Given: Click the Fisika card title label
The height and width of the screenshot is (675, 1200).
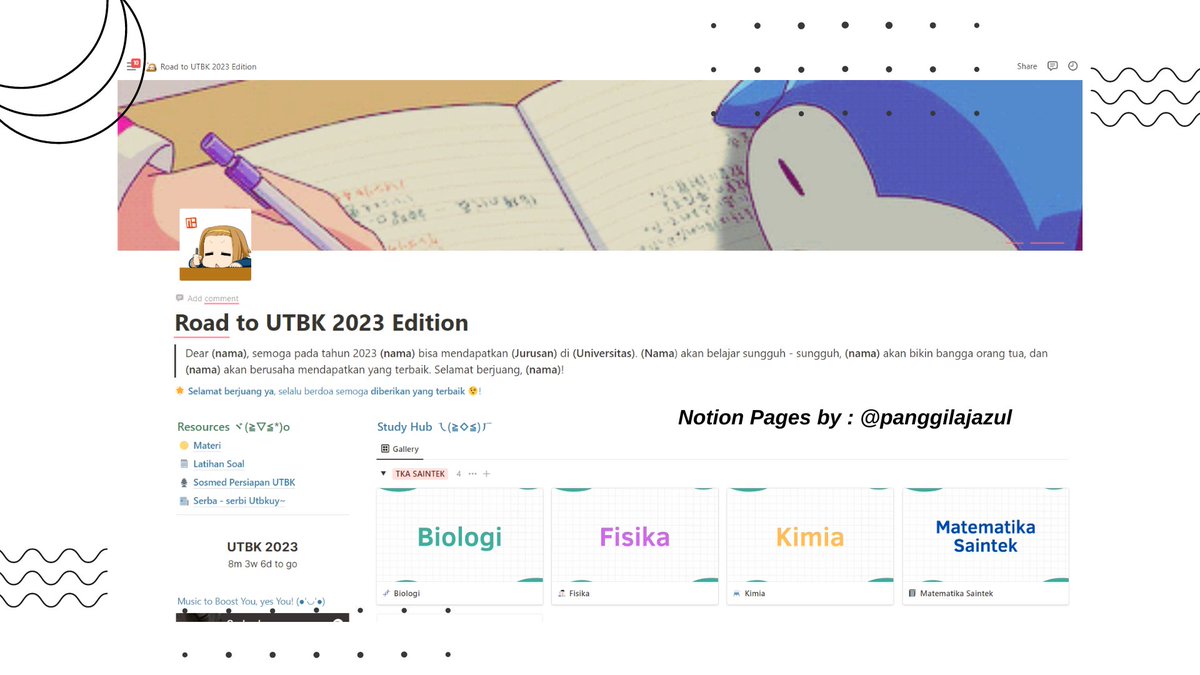Looking at the screenshot, I should [x=579, y=593].
